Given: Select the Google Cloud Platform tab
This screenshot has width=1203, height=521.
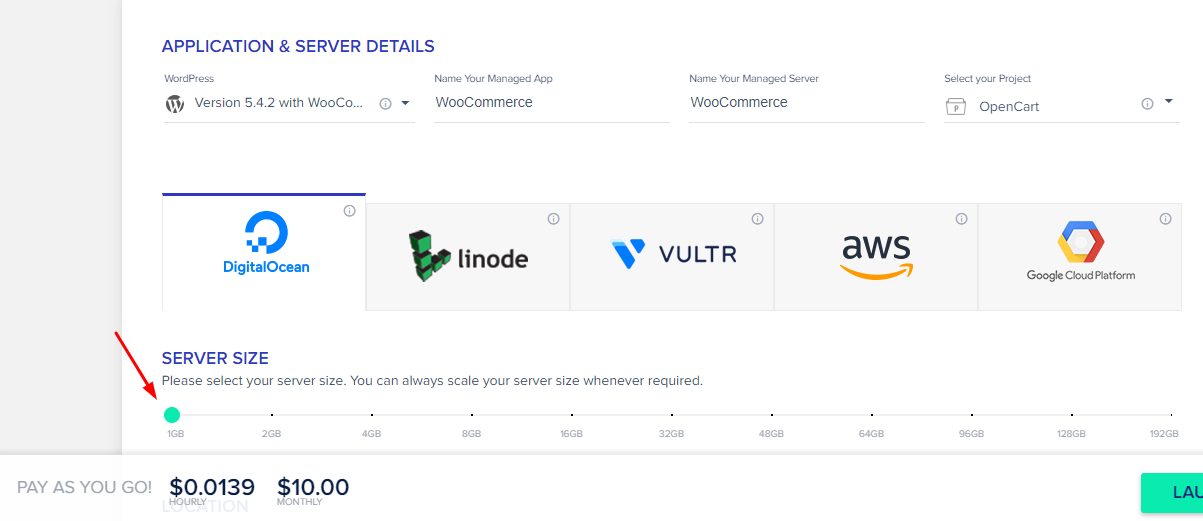Looking at the screenshot, I should 1080,257.
